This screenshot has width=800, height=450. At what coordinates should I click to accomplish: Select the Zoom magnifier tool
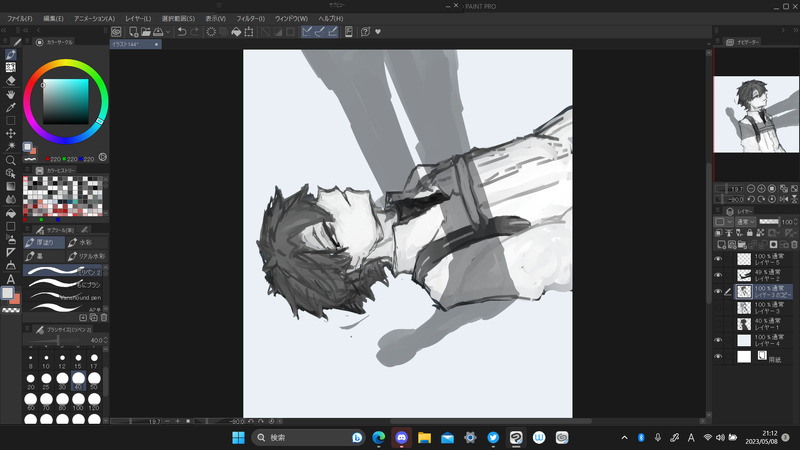pyautogui.click(x=10, y=160)
